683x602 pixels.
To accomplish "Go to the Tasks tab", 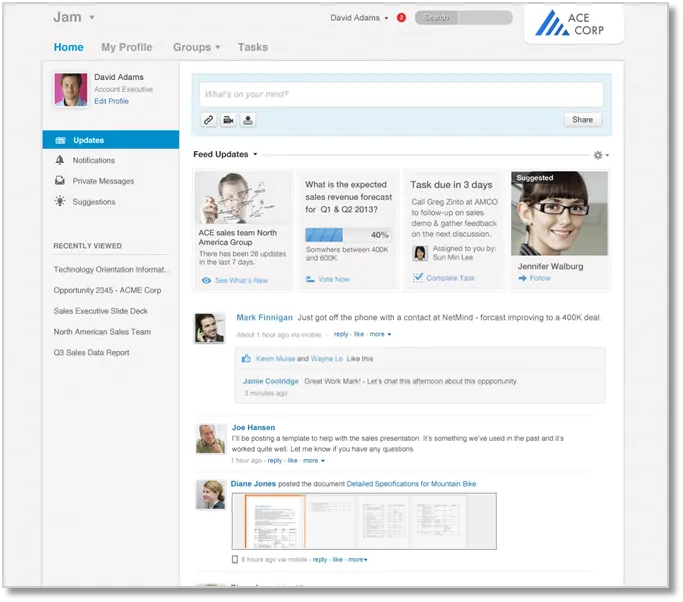I will [253, 47].
